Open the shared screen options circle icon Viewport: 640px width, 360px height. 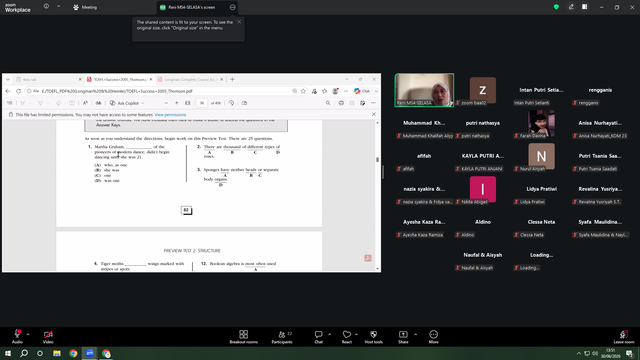tap(232, 7)
